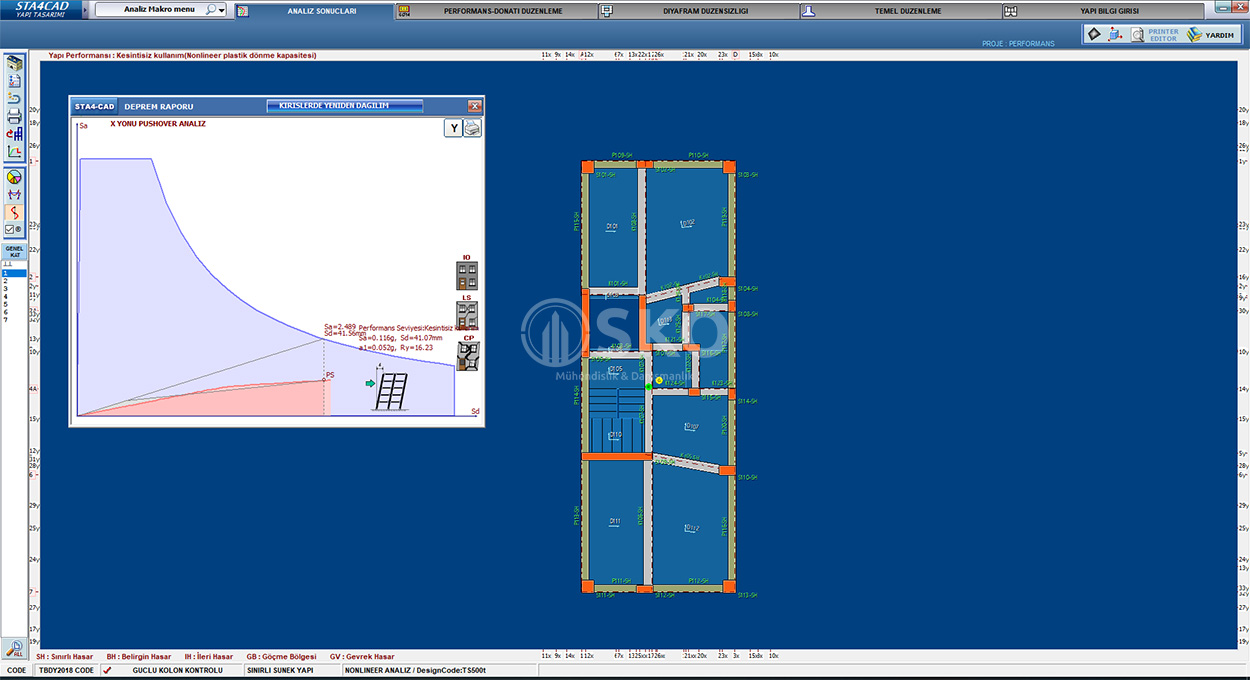
Task: Open YARDIM help
Action: (x=1211, y=34)
